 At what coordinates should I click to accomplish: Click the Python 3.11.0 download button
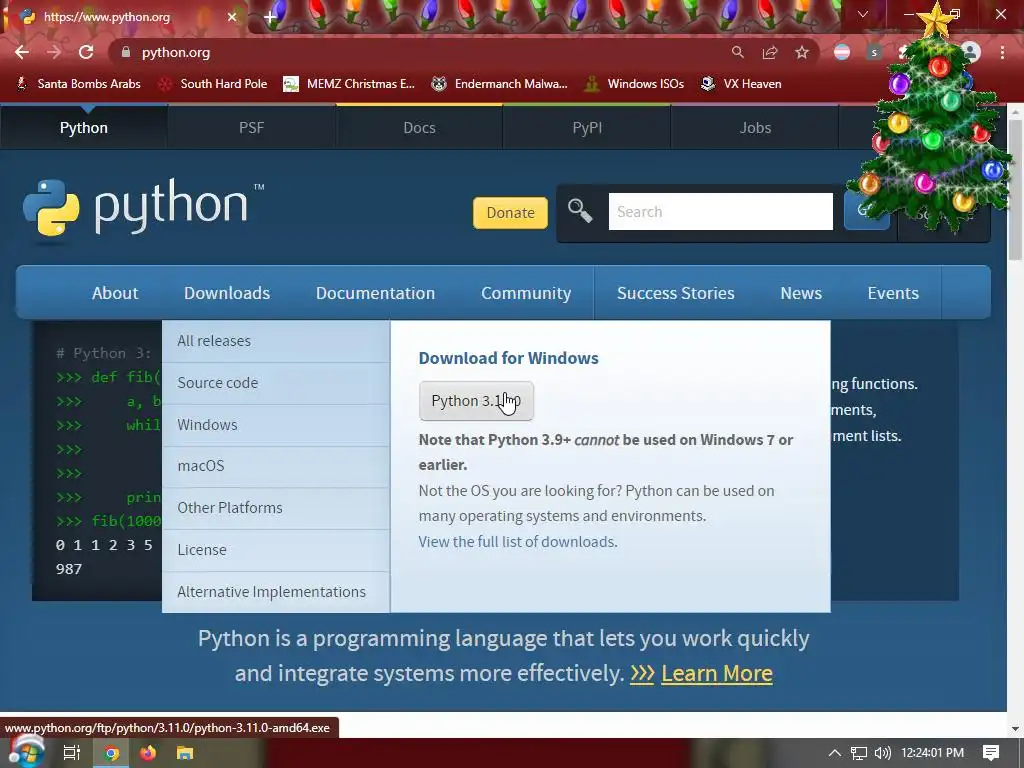coord(476,401)
